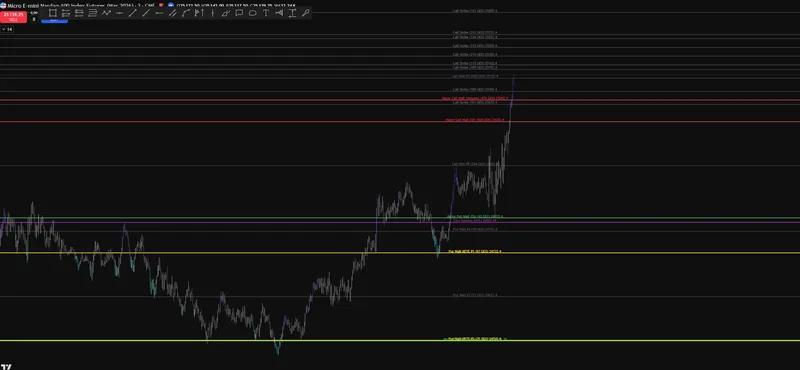
Task: Select the slanted parallelogram tool before callout
Action: click(226, 13)
